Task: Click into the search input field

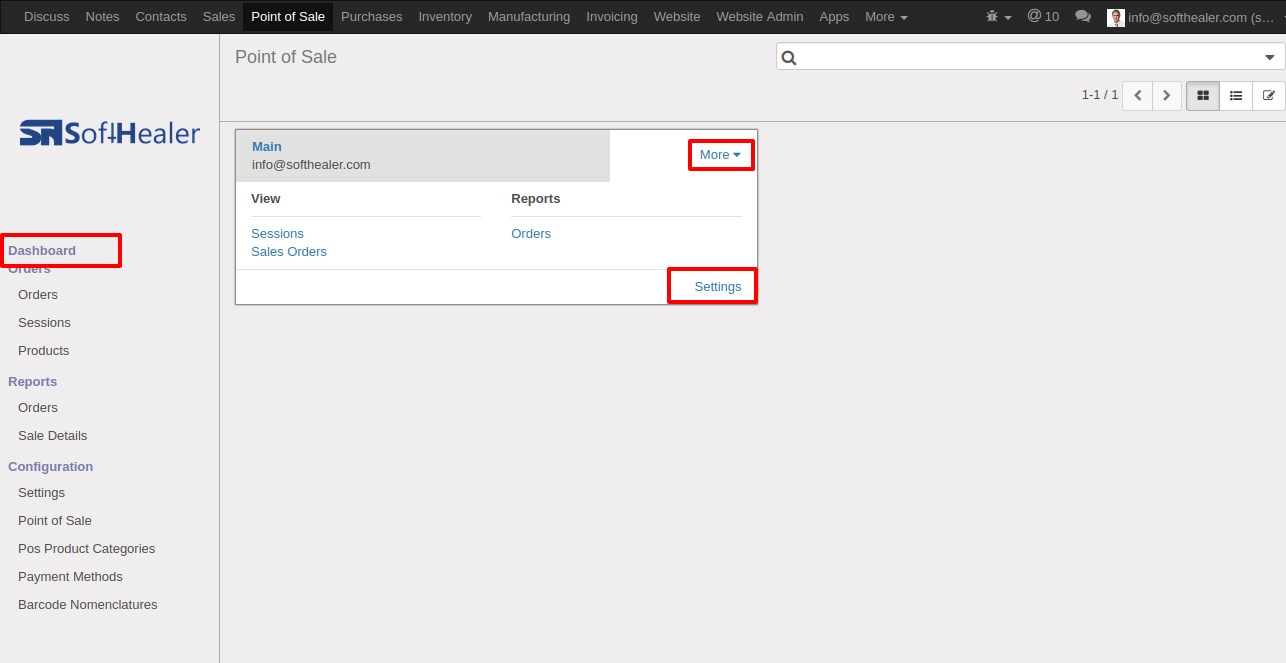Action: 1030,57
